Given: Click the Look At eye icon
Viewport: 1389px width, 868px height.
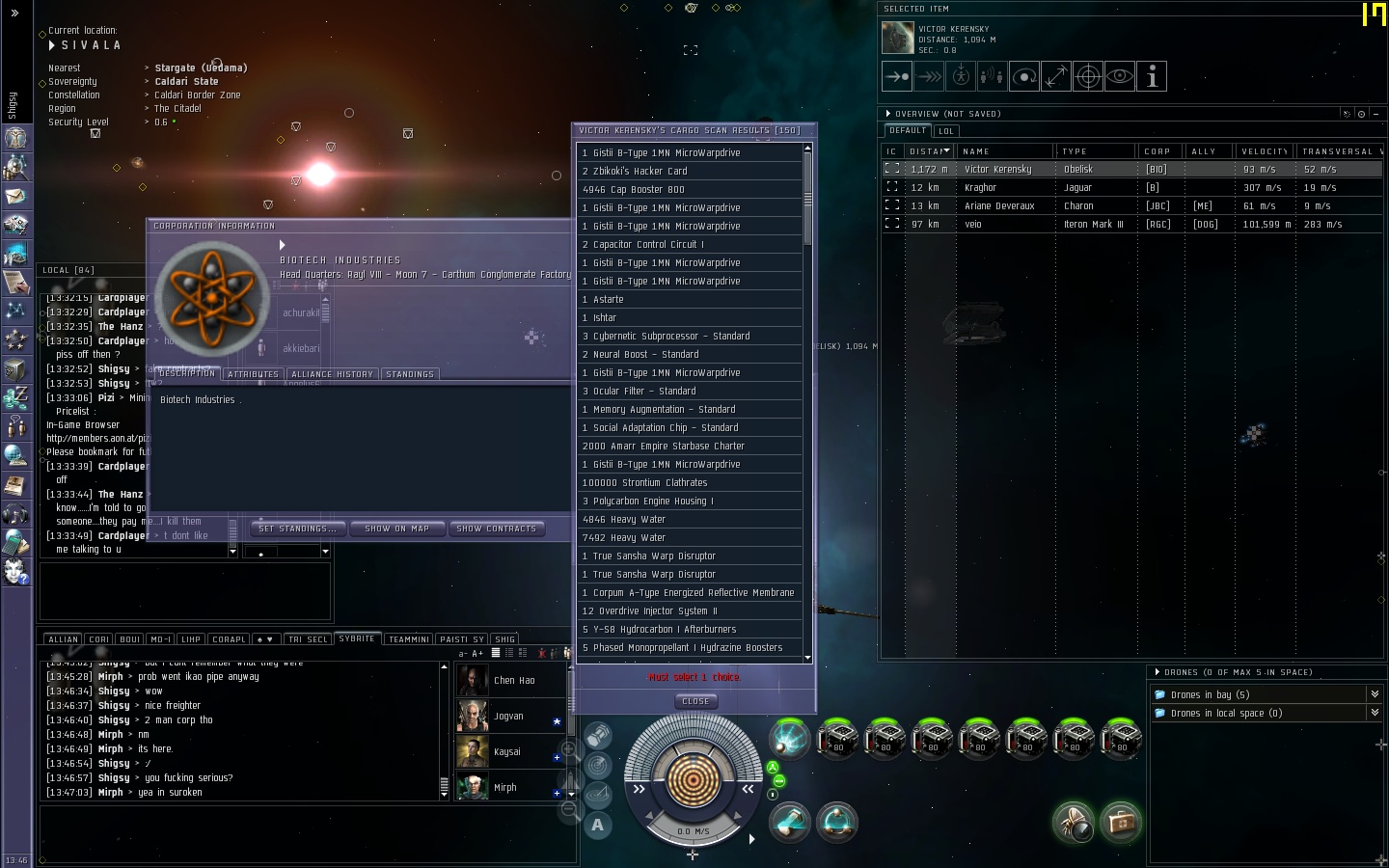Looking at the screenshot, I should coord(1120,76).
